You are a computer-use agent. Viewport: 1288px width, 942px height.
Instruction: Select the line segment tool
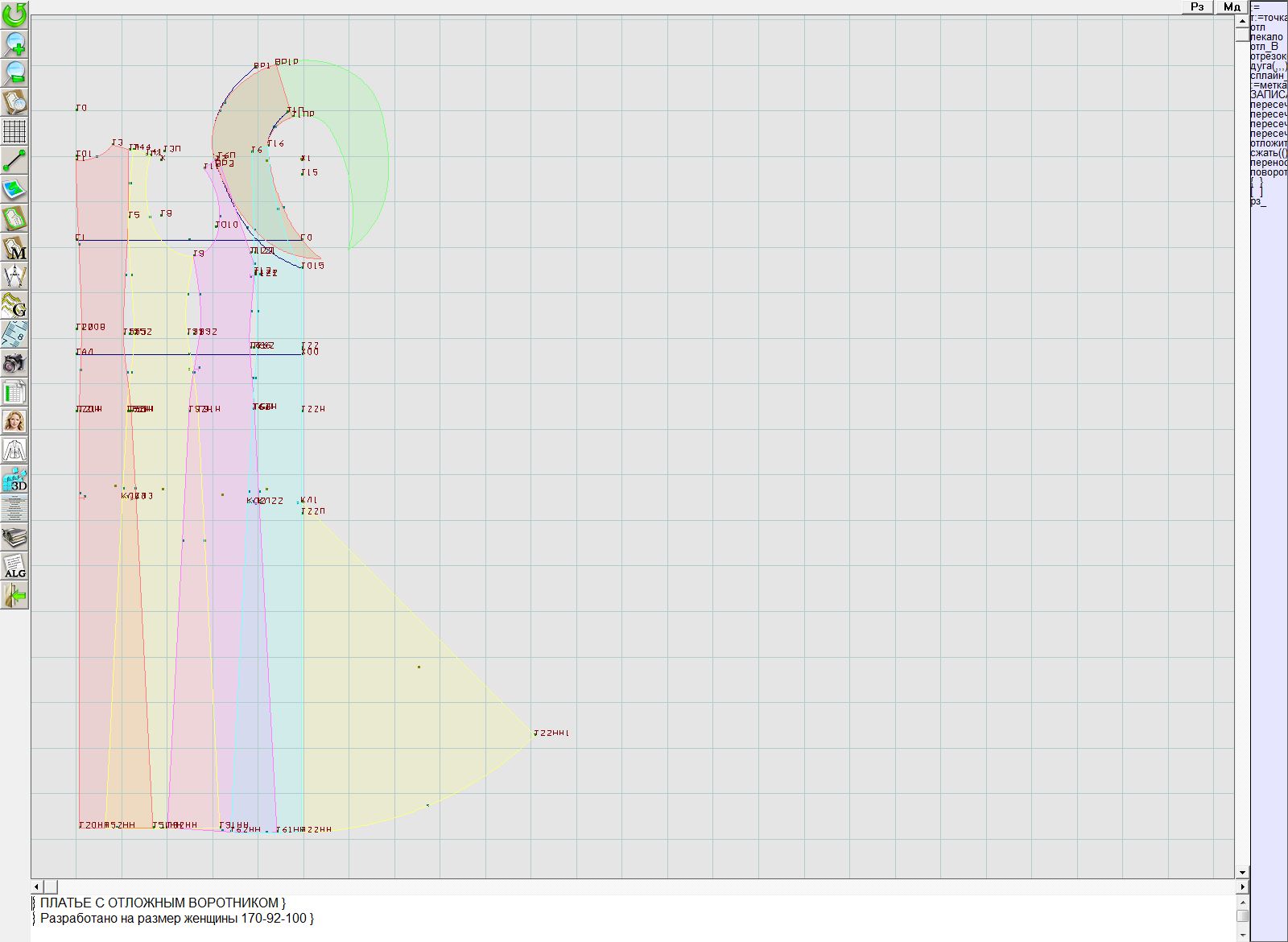pyautogui.click(x=14, y=161)
